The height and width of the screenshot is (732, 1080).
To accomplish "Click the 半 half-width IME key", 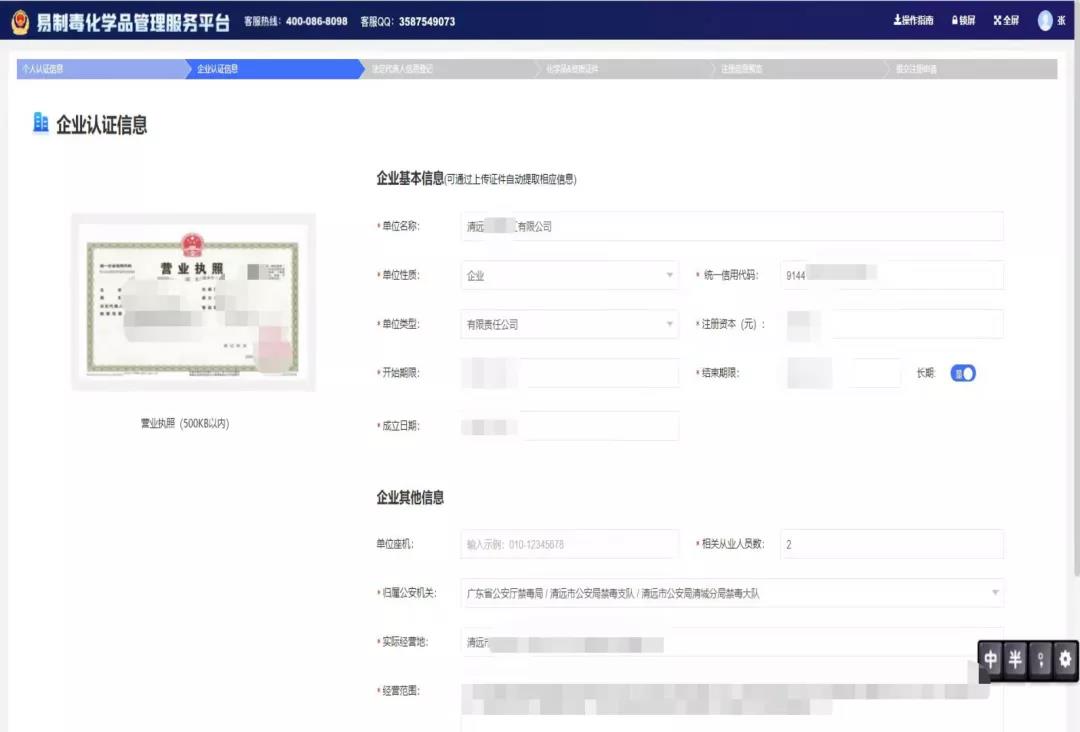I will tap(1016, 660).
